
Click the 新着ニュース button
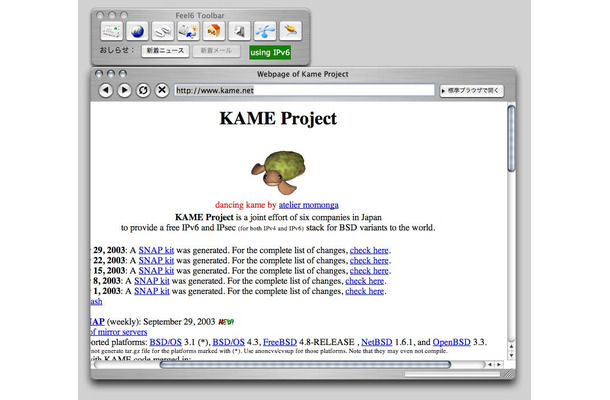(x=165, y=51)
